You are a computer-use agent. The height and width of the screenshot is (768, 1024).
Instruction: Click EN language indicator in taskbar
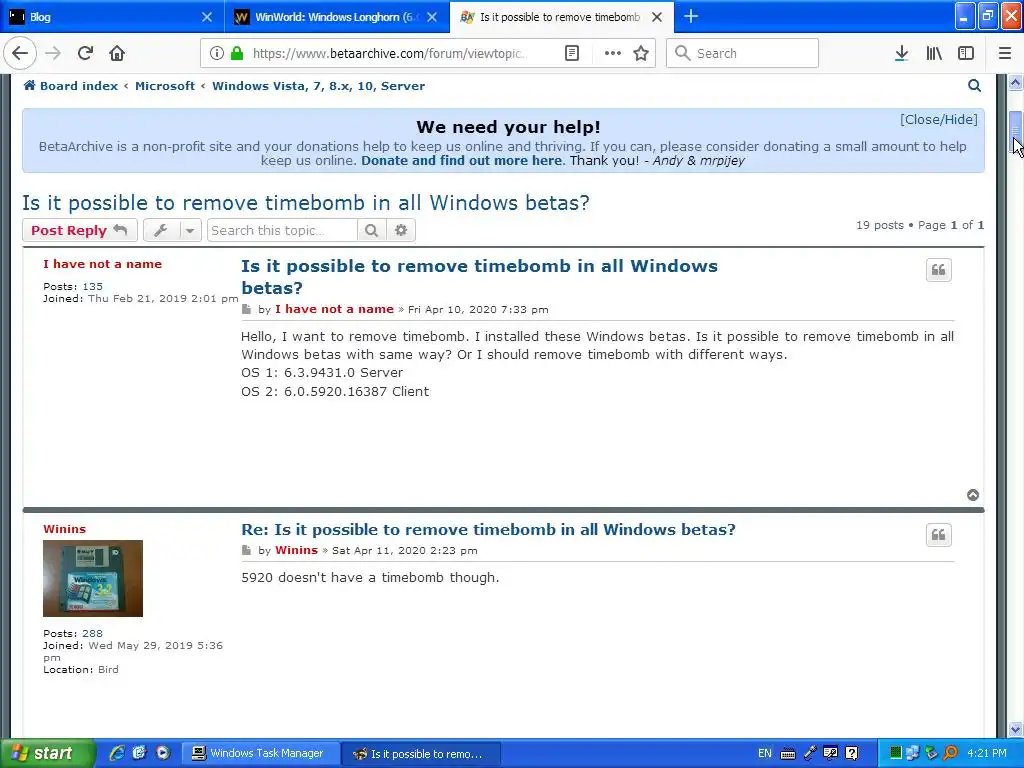(765, 753)
